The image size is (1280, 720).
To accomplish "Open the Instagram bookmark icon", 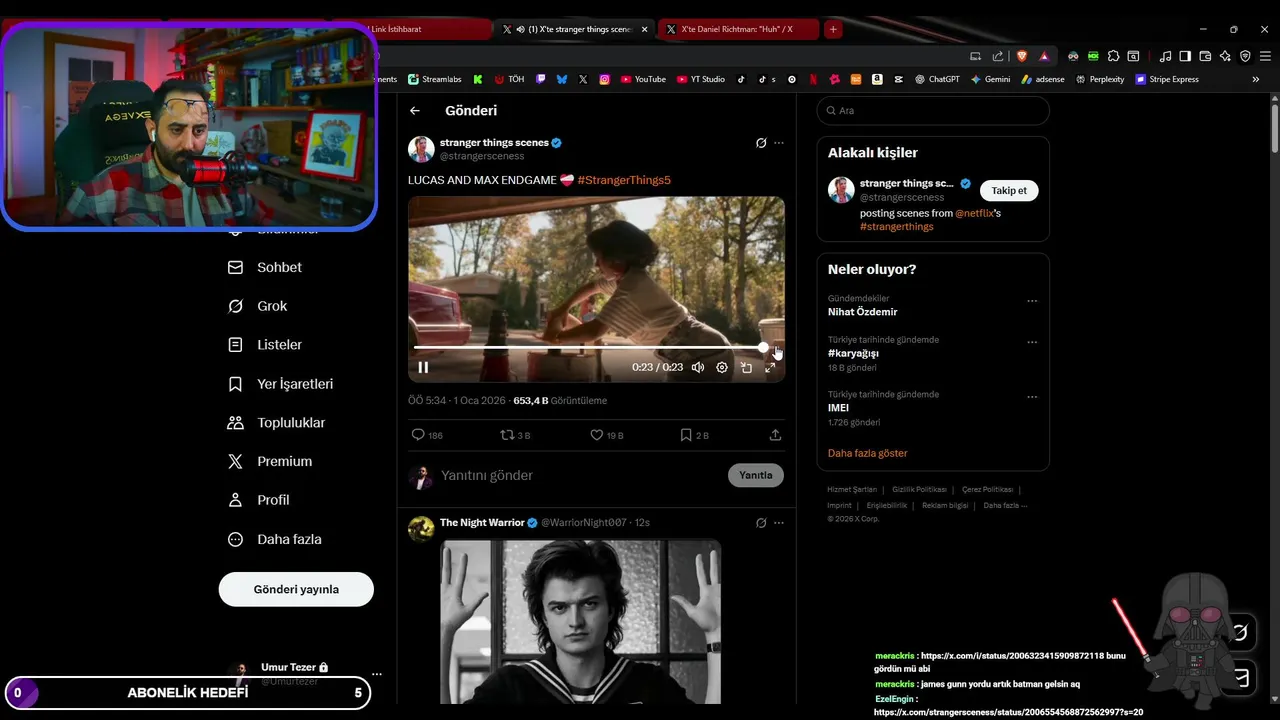I will [x=604, y=79].
